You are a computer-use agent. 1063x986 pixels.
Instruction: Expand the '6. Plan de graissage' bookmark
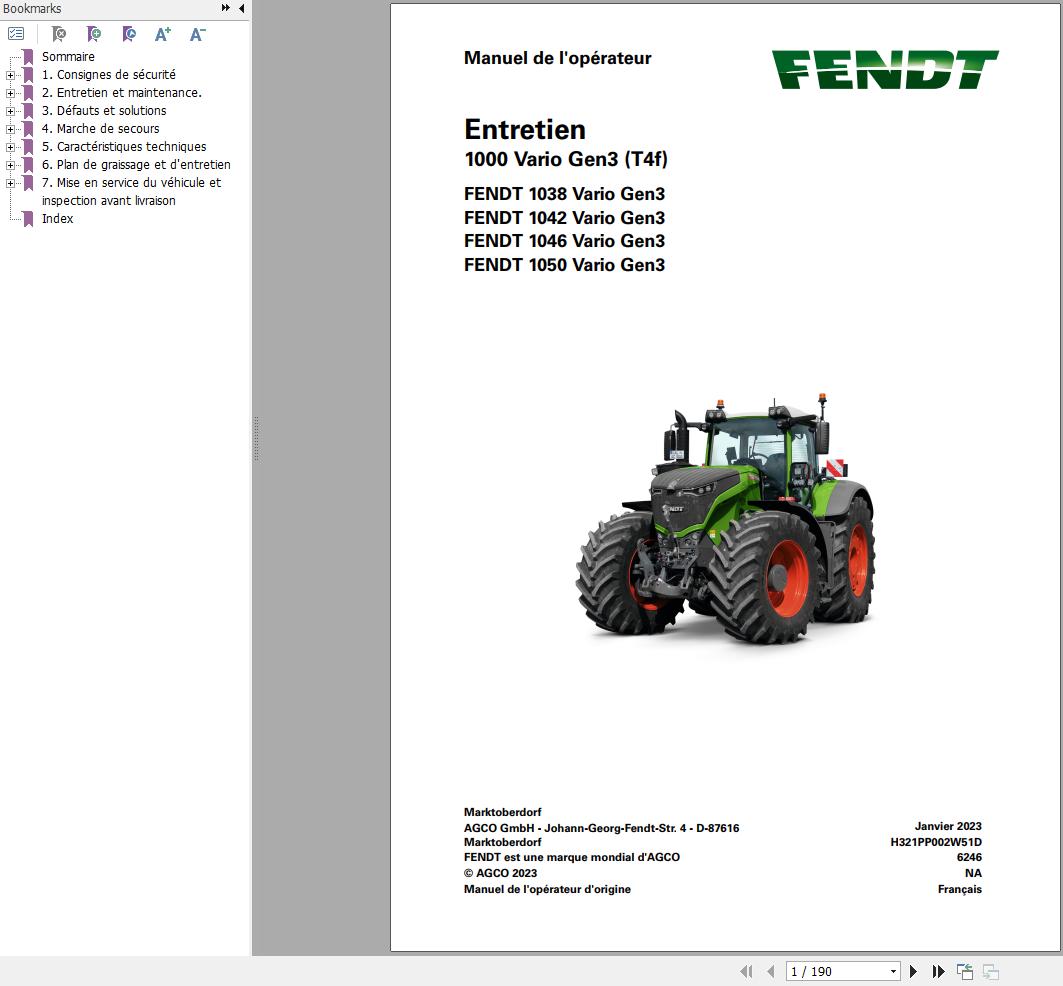[x=10, y=165]
